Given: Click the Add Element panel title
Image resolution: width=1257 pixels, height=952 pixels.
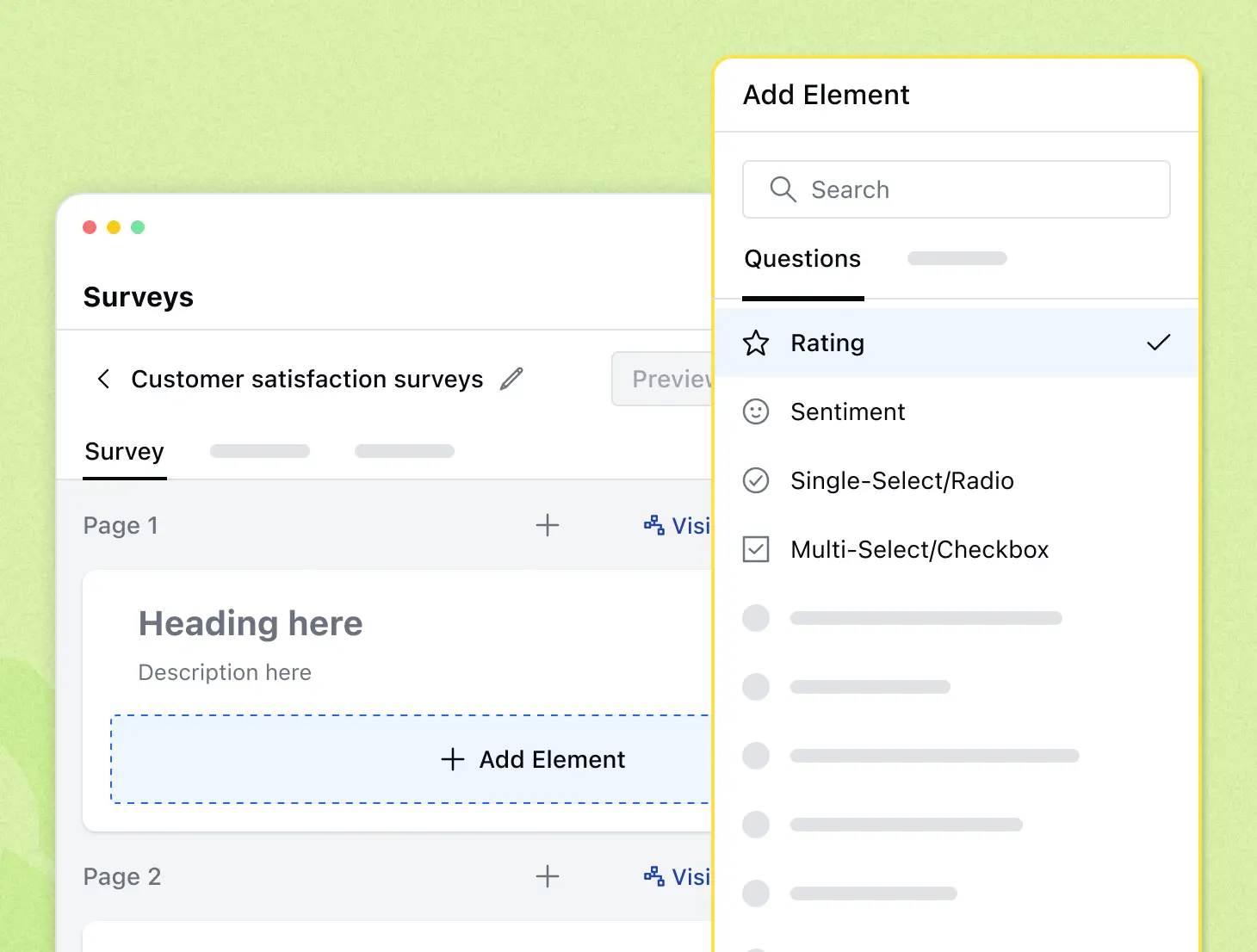Looking at the screenshot, I should pyautogui.click(x=827, y=95).
